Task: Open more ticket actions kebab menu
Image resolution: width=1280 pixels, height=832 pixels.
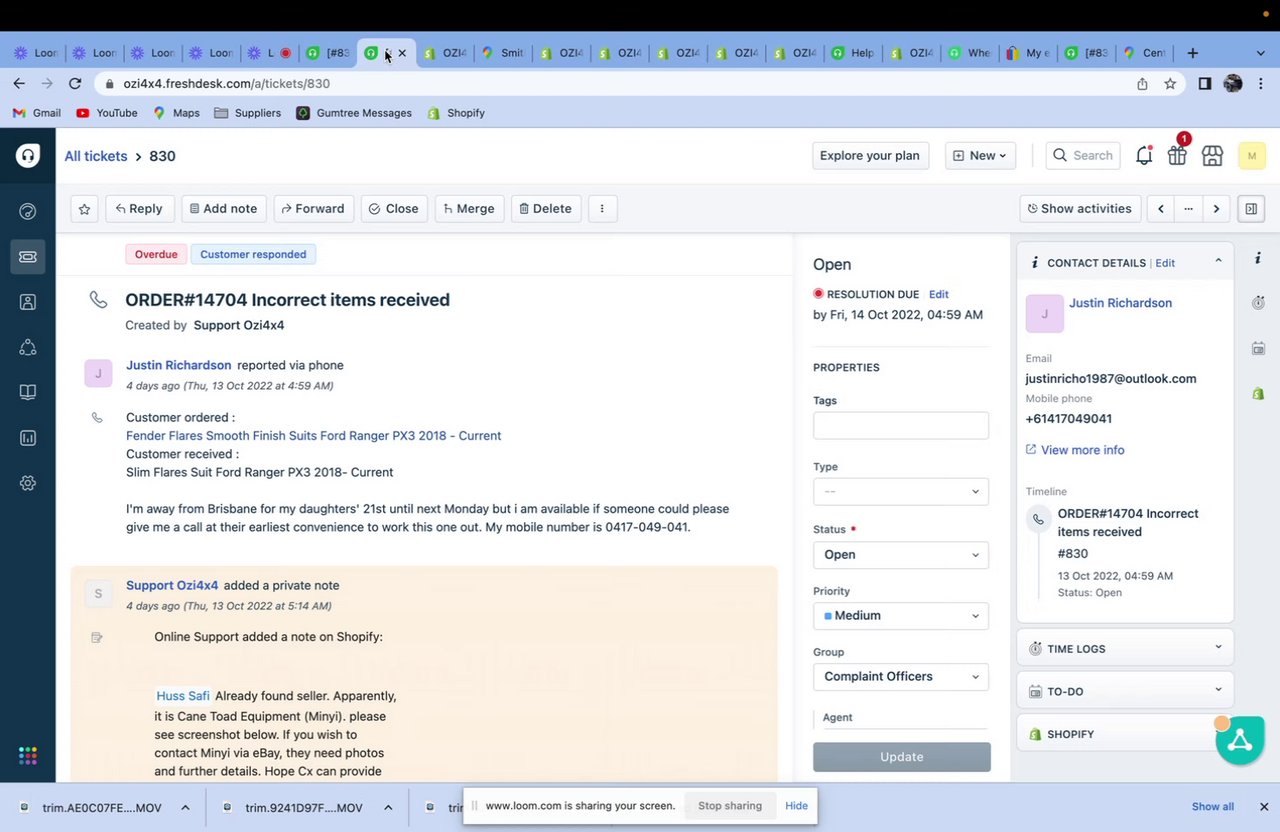Action: (602, 208)
